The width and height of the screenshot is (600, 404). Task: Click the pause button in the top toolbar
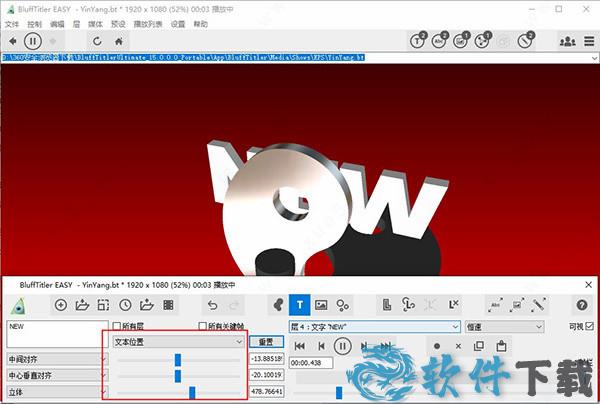pos(32,41)
